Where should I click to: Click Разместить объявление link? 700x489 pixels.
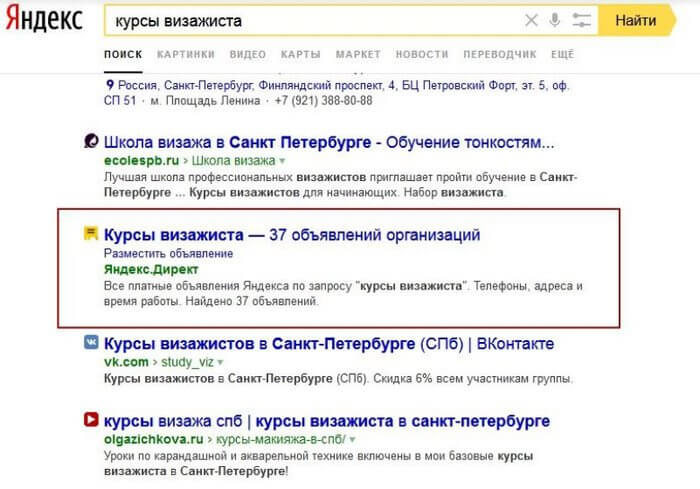168,254
